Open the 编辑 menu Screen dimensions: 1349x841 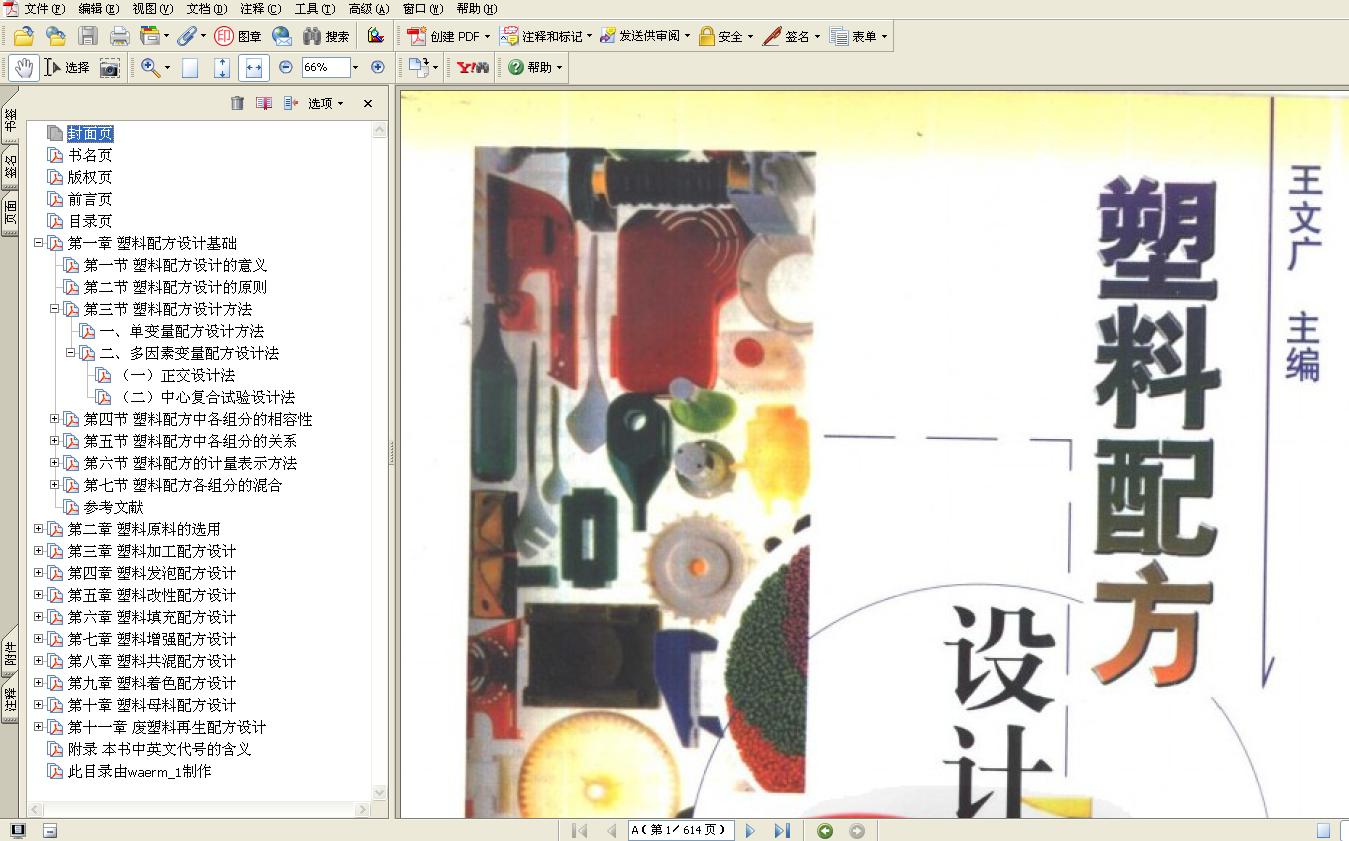click(x=98, y=9)
